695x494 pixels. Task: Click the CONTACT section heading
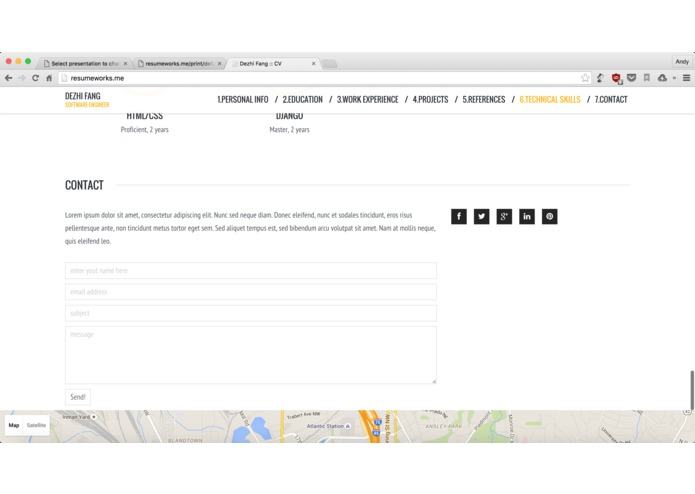pyautogui.click(x=84, y=185)
